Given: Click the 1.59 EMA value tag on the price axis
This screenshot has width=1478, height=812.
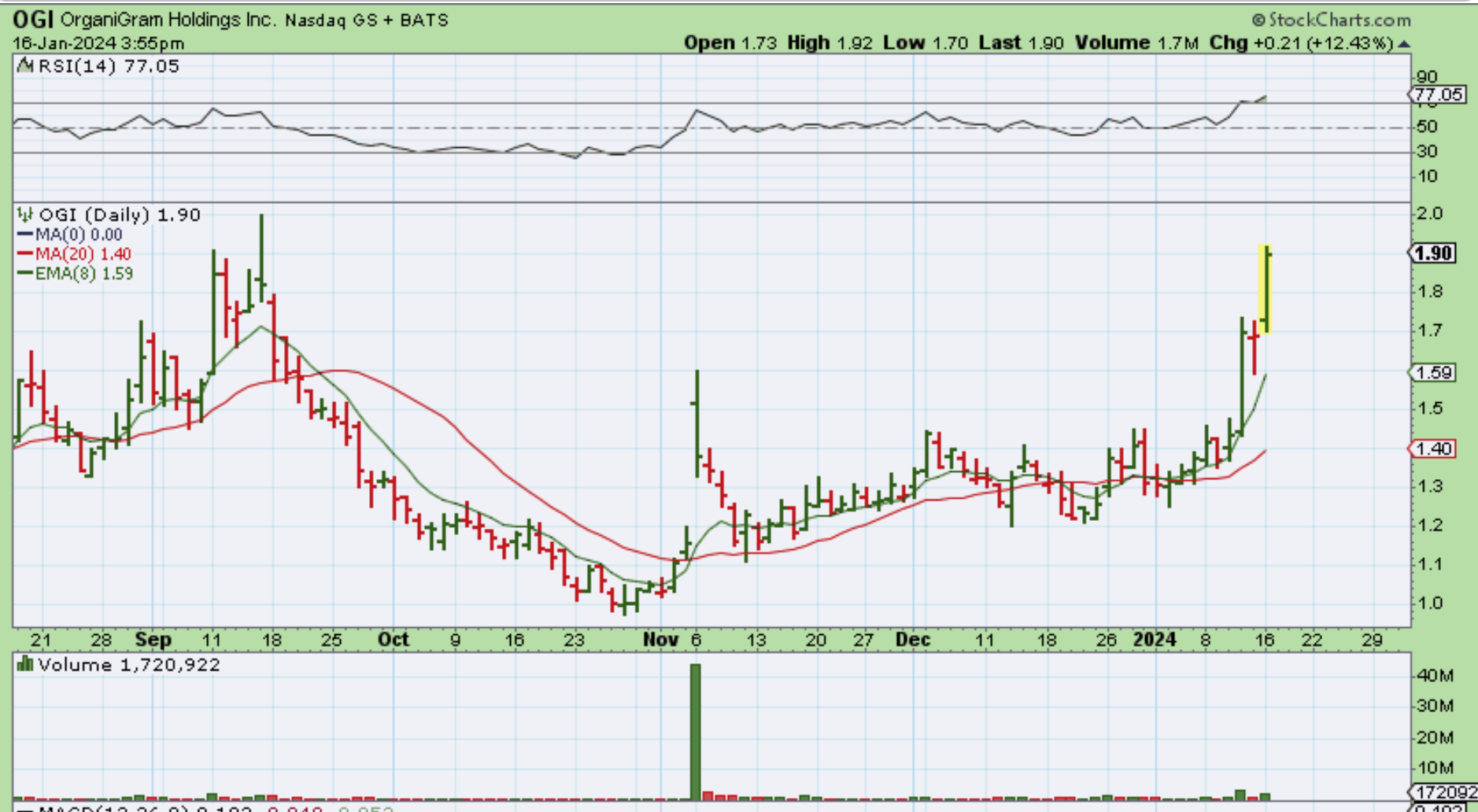Looking at the screenshot, I should point(1432,373).
